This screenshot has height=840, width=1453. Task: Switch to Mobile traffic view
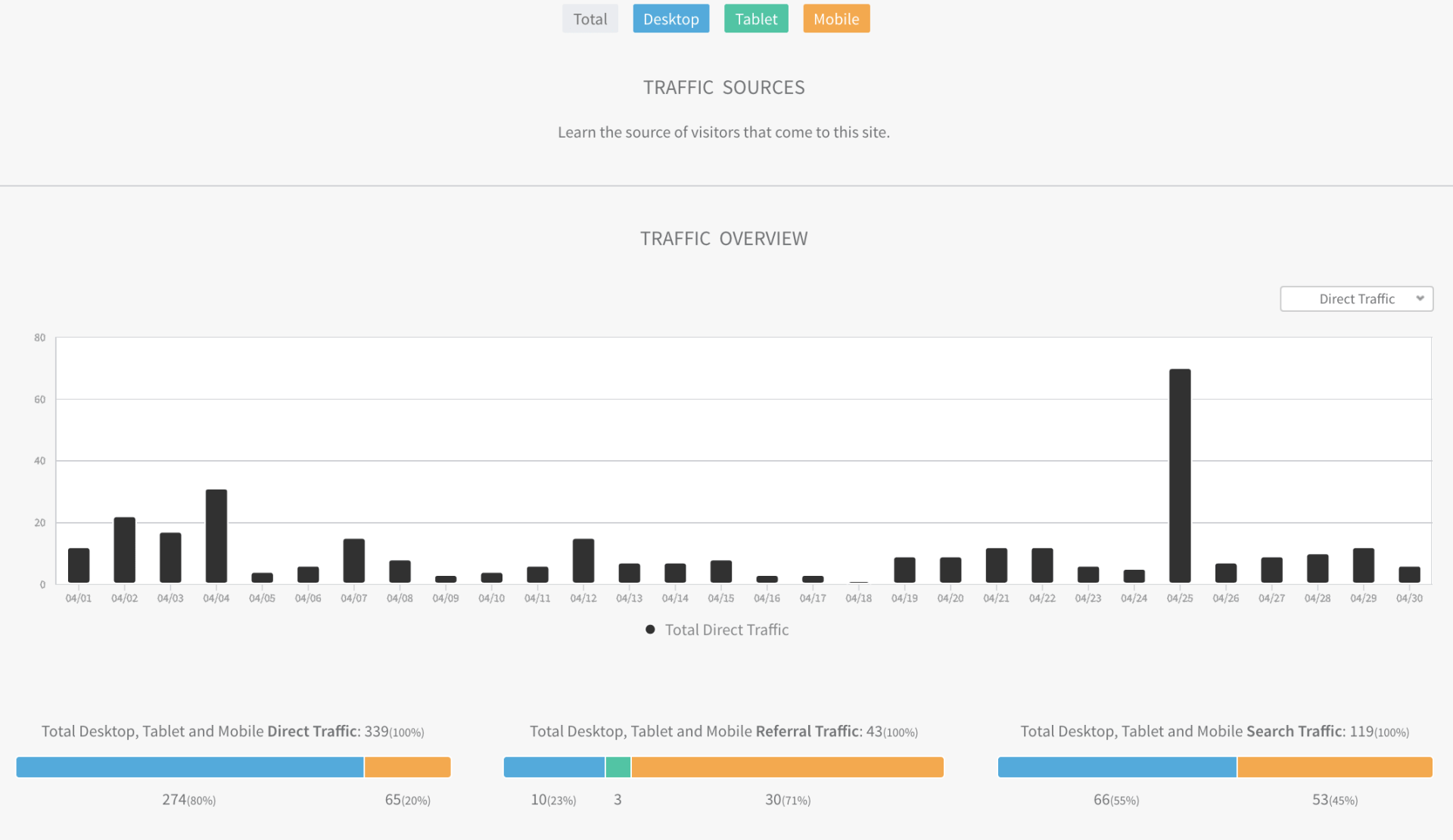[835, 19]
